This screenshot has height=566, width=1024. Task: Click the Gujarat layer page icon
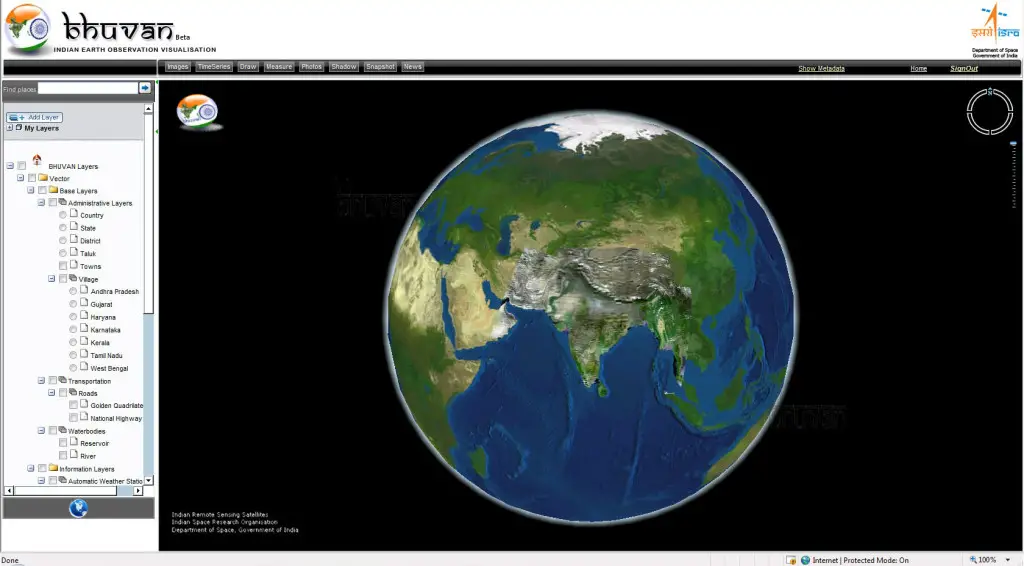click(84, 302)
